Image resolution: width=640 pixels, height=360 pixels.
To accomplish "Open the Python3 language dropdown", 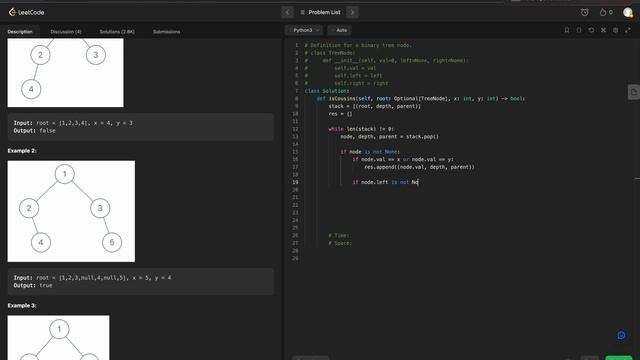I will point(304,30).
